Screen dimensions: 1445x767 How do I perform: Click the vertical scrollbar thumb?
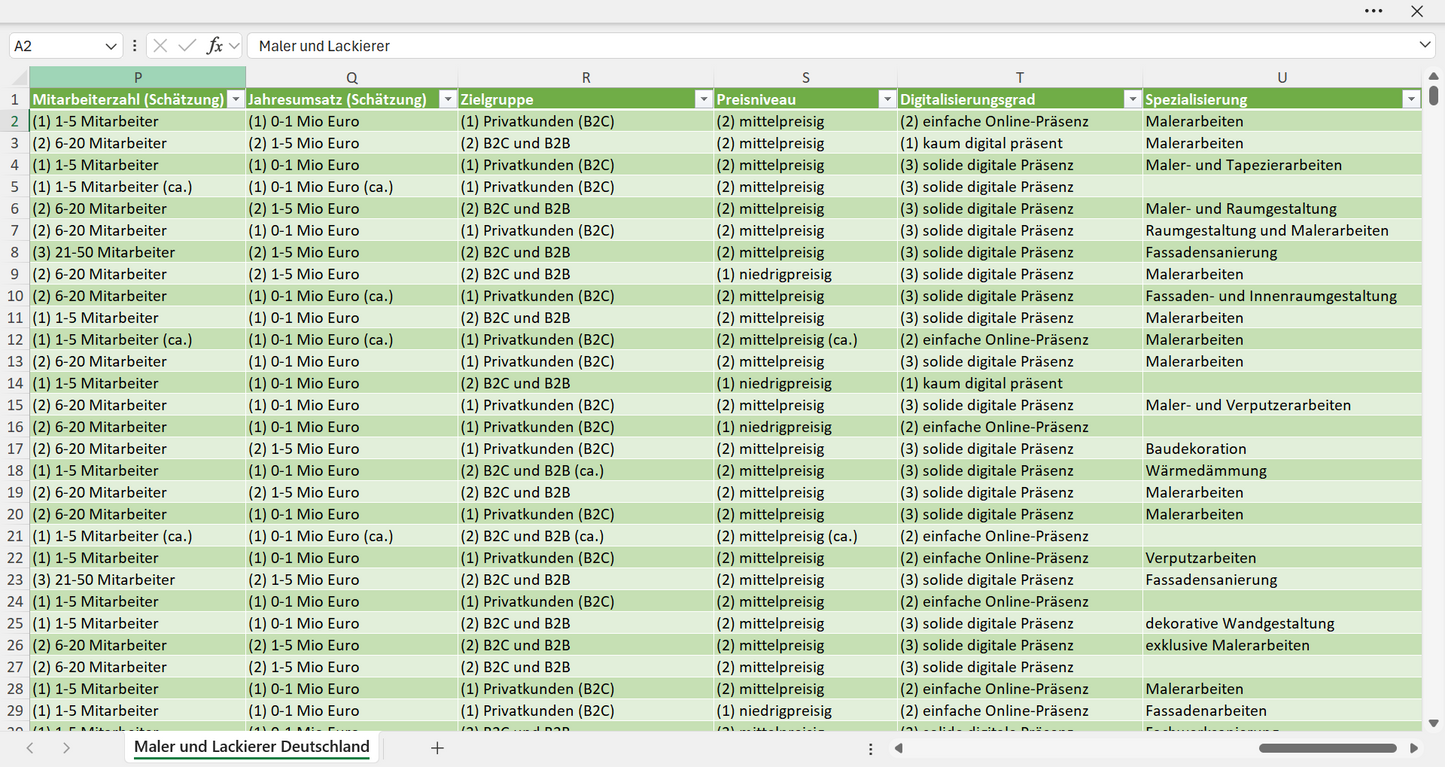click(x=1433, y=96)
